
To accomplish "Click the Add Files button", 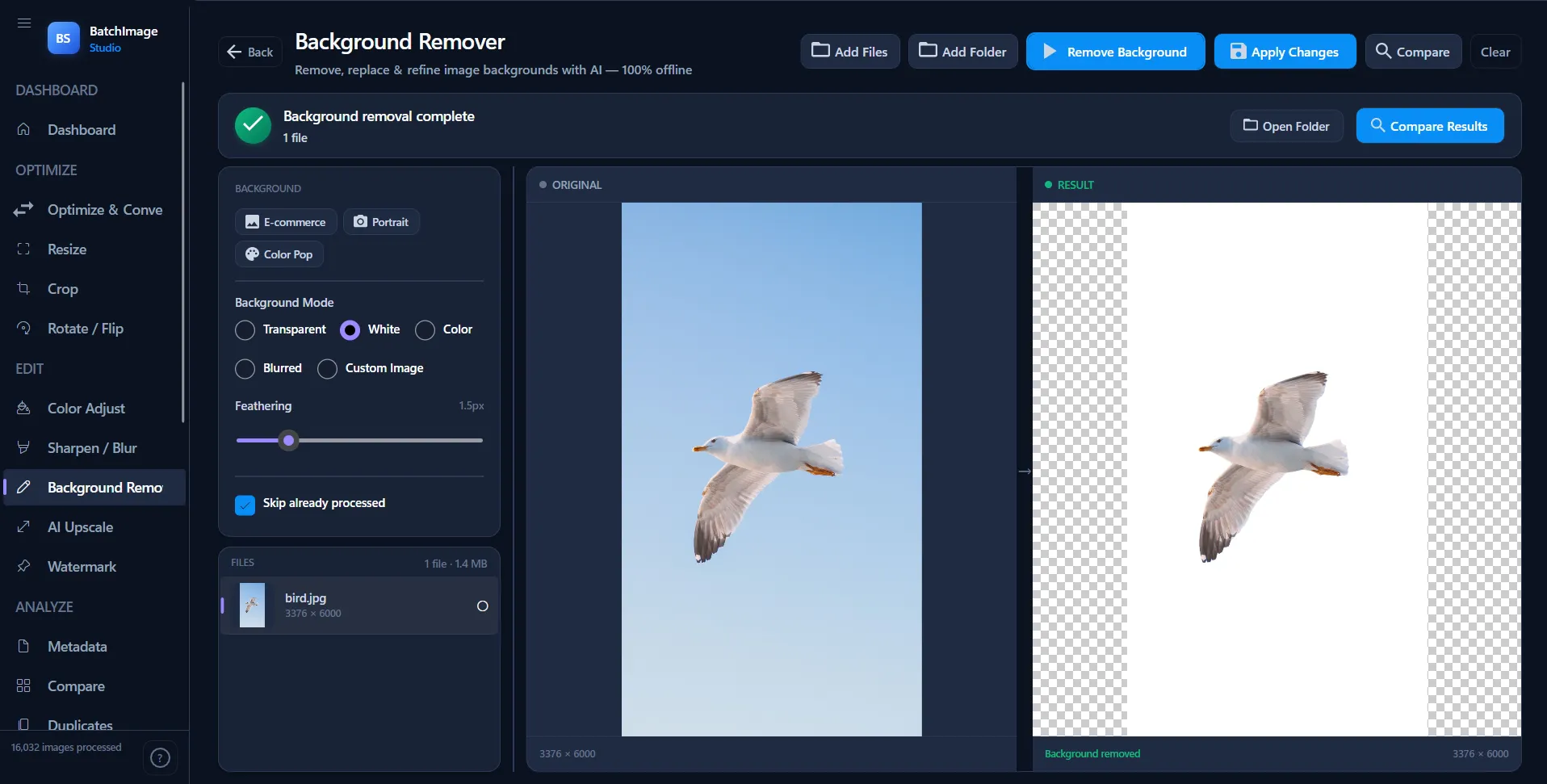I will point(850,51).
